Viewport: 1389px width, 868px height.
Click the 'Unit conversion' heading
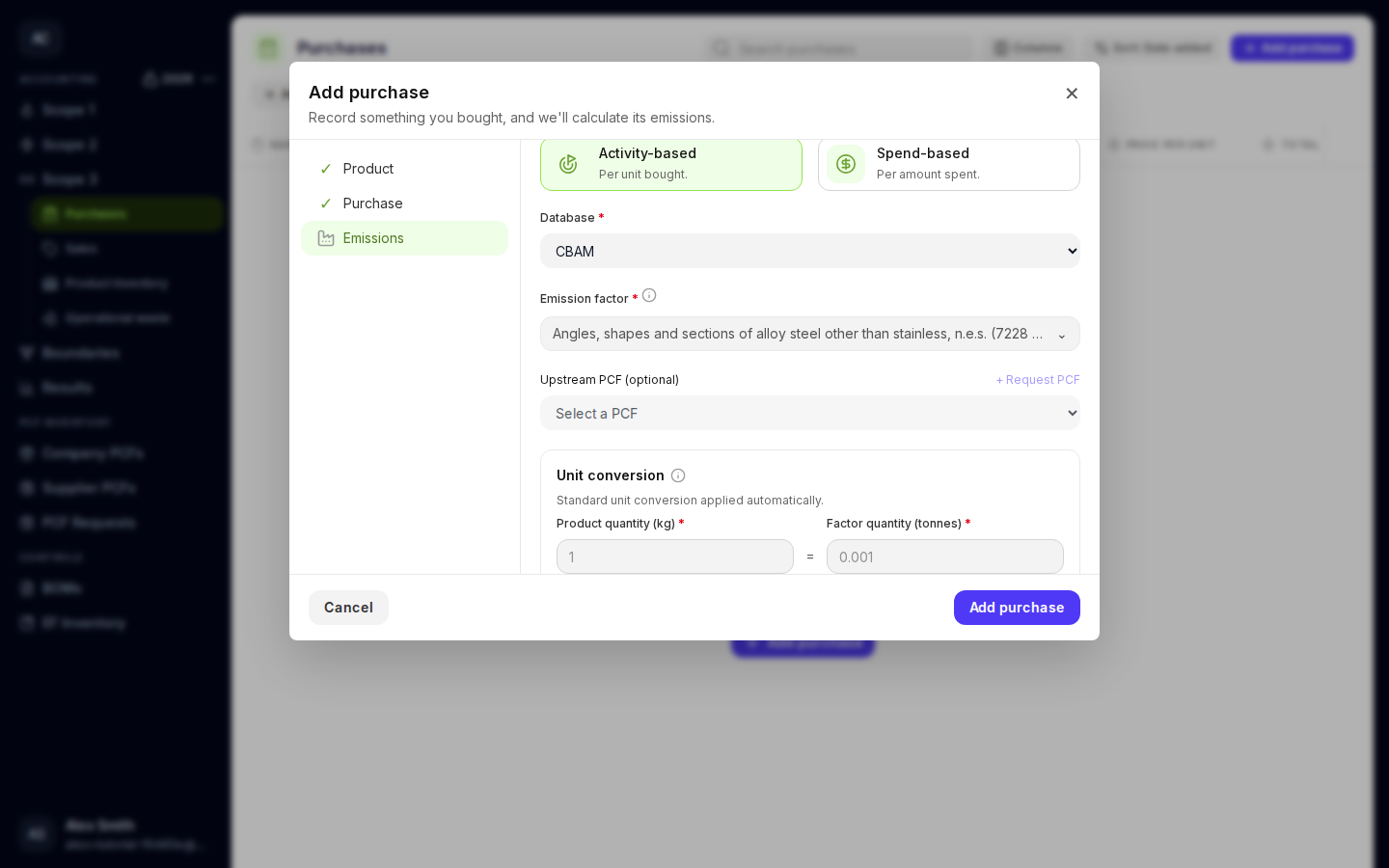tap(611, 475)
